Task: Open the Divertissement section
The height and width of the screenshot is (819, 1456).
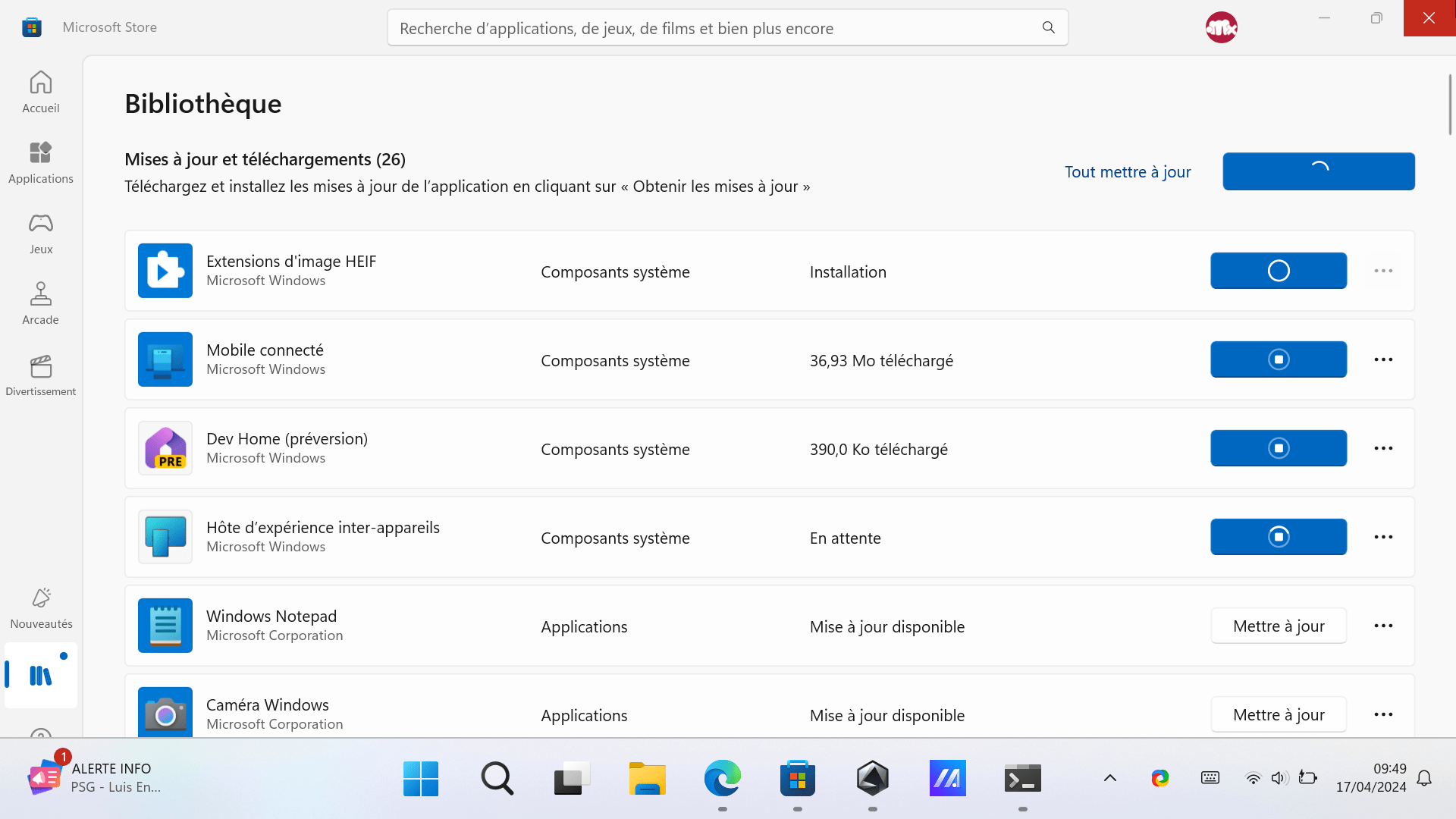Action: 41,375
